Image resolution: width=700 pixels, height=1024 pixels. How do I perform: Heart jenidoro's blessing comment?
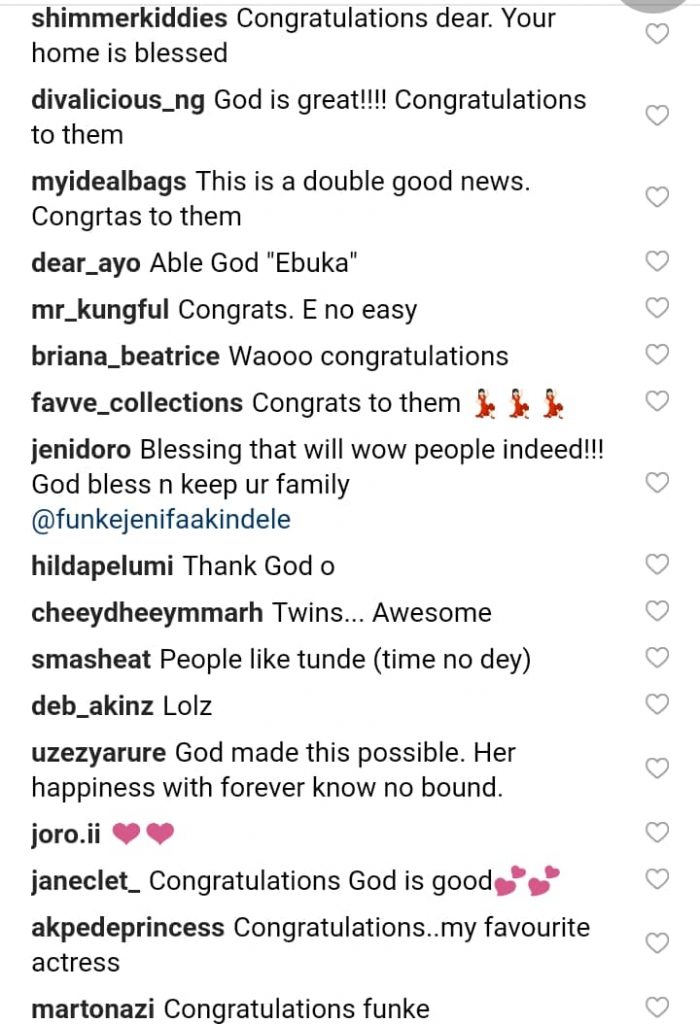[x=656, y=483]
